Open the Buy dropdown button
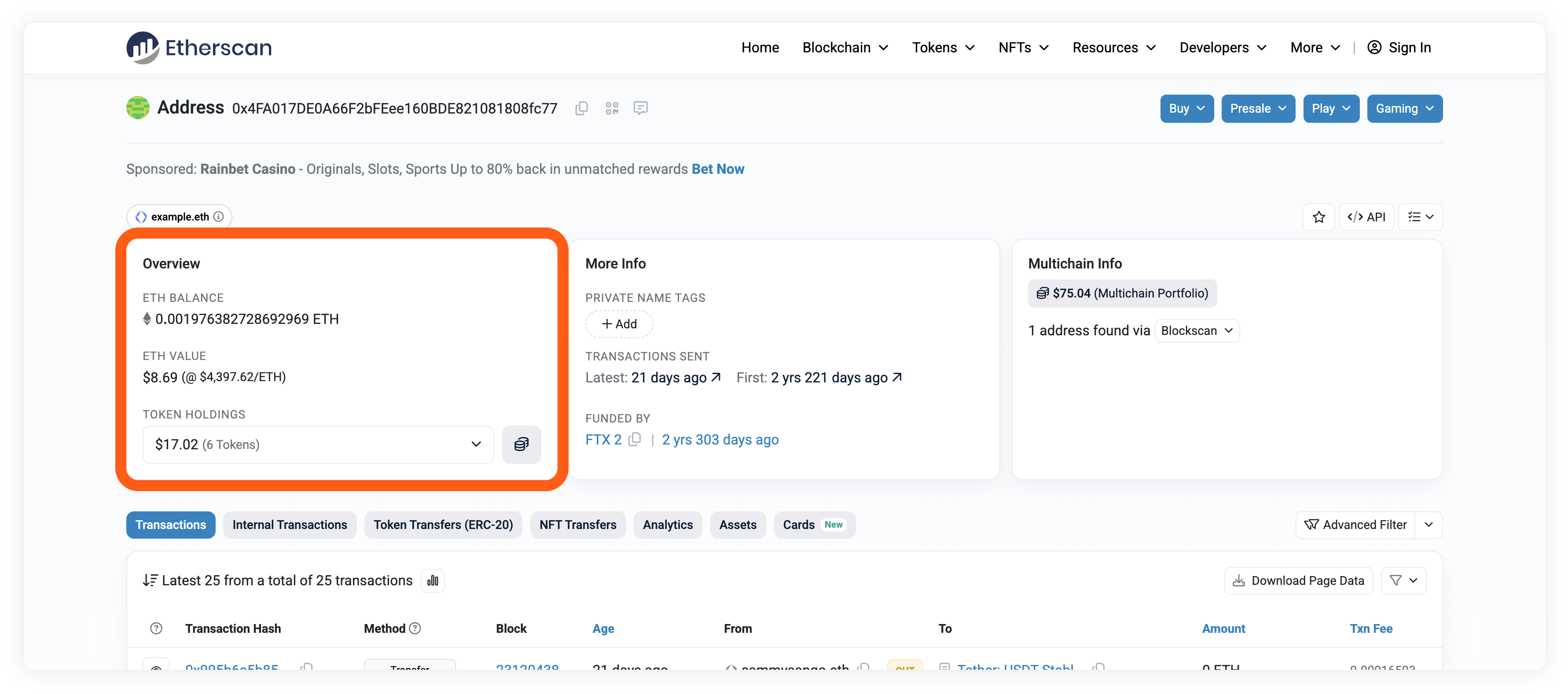1568x694 pixels. click(1186, 108)
